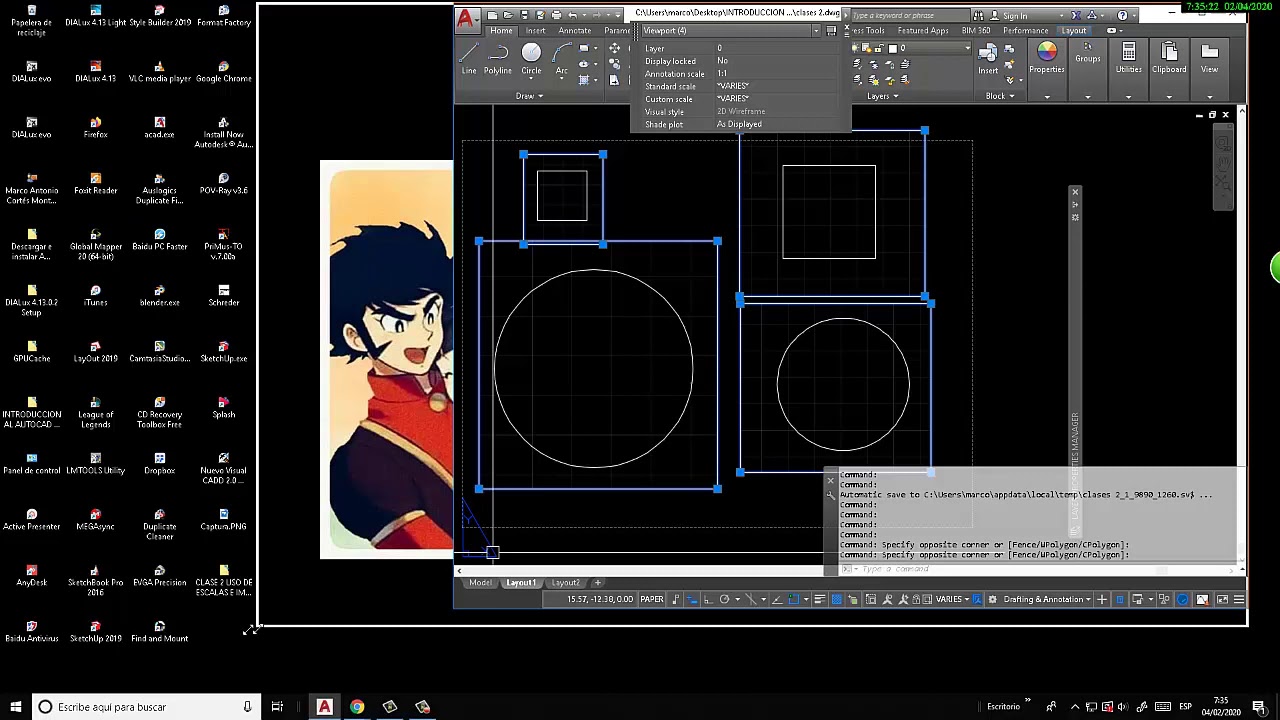Click the Performance ribbon tab
Screen dimensions: 1280x720
click(x=1025, y=31)
